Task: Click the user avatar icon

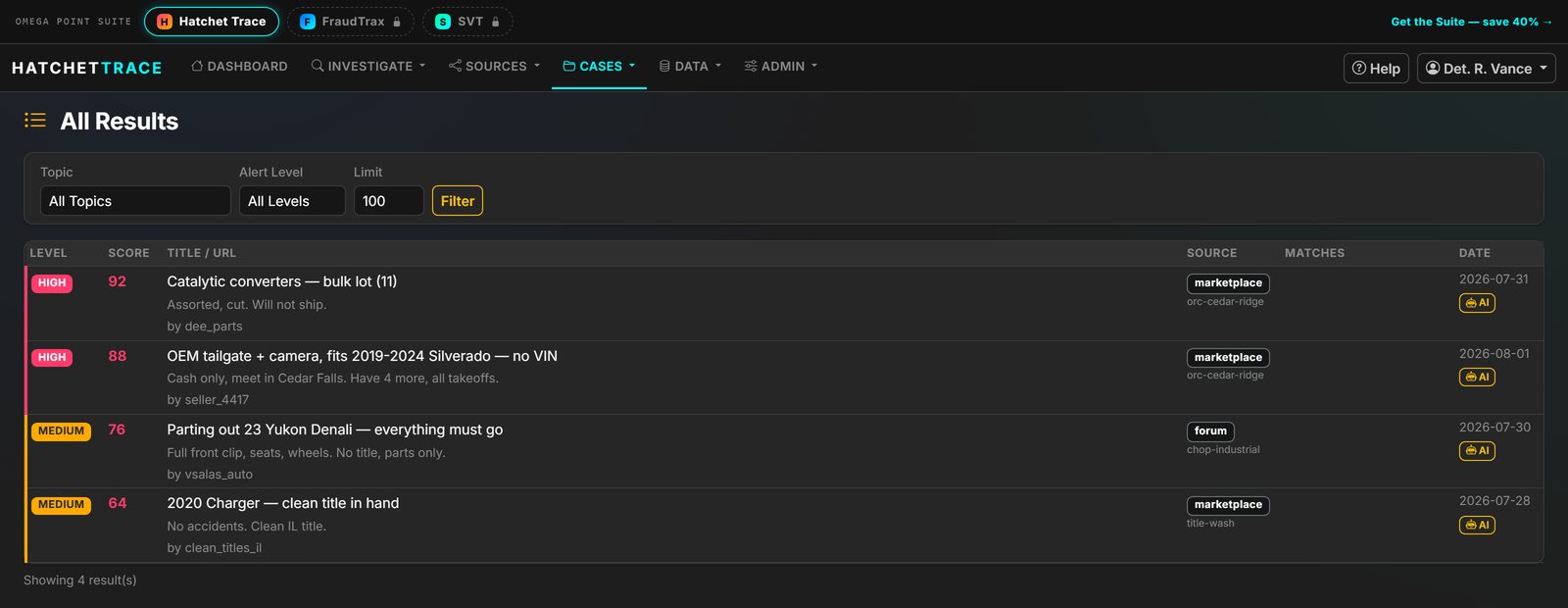Action: coord(1433,69)
